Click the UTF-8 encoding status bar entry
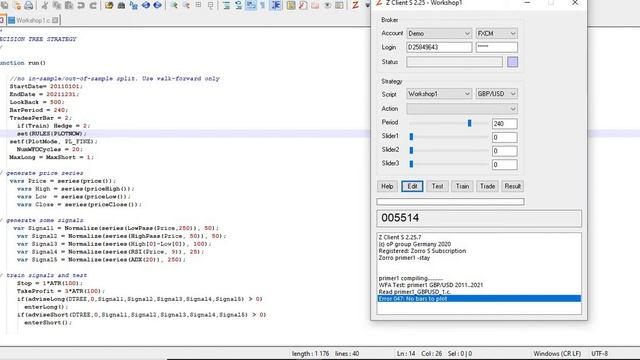Screen dimensions: 640x360 600,353
